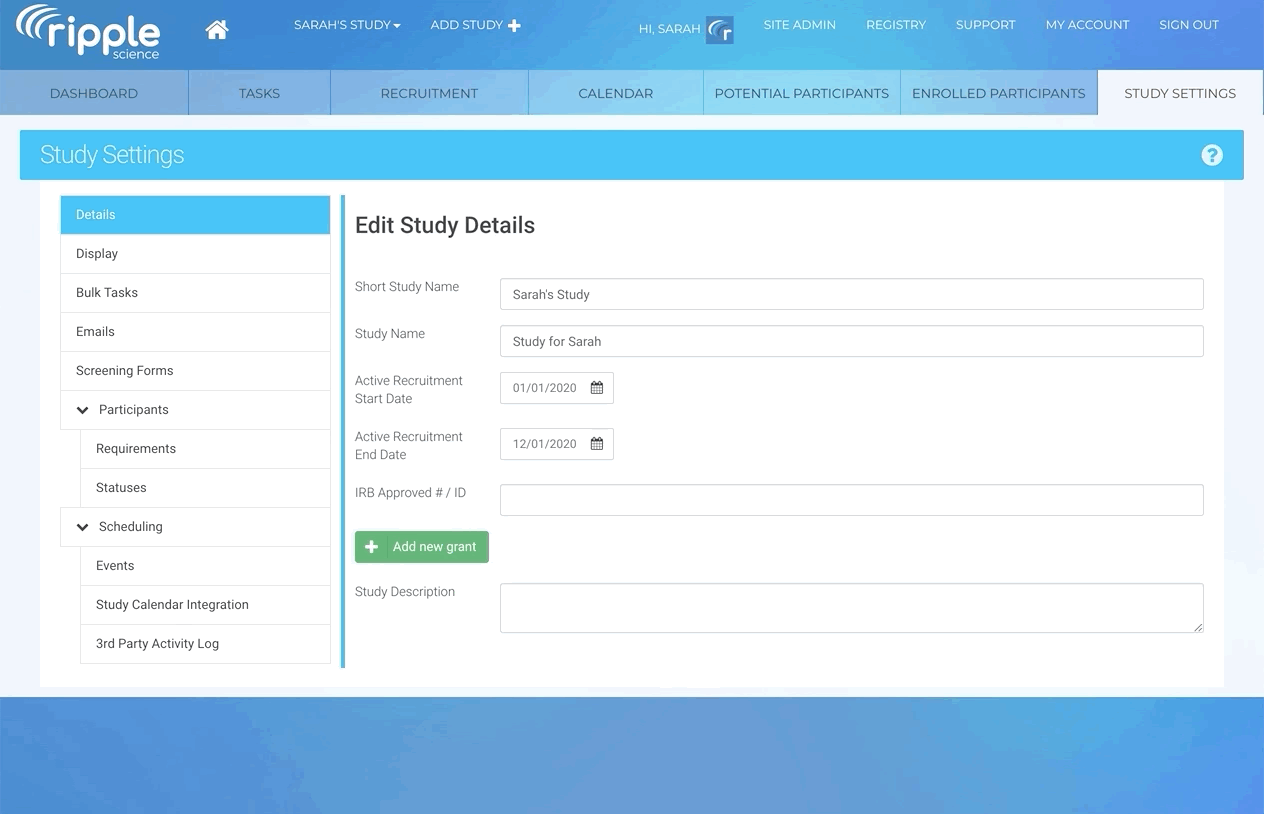Click the home icon in header
This screenshot has height=814, width=1264.
tap(217, 30)
